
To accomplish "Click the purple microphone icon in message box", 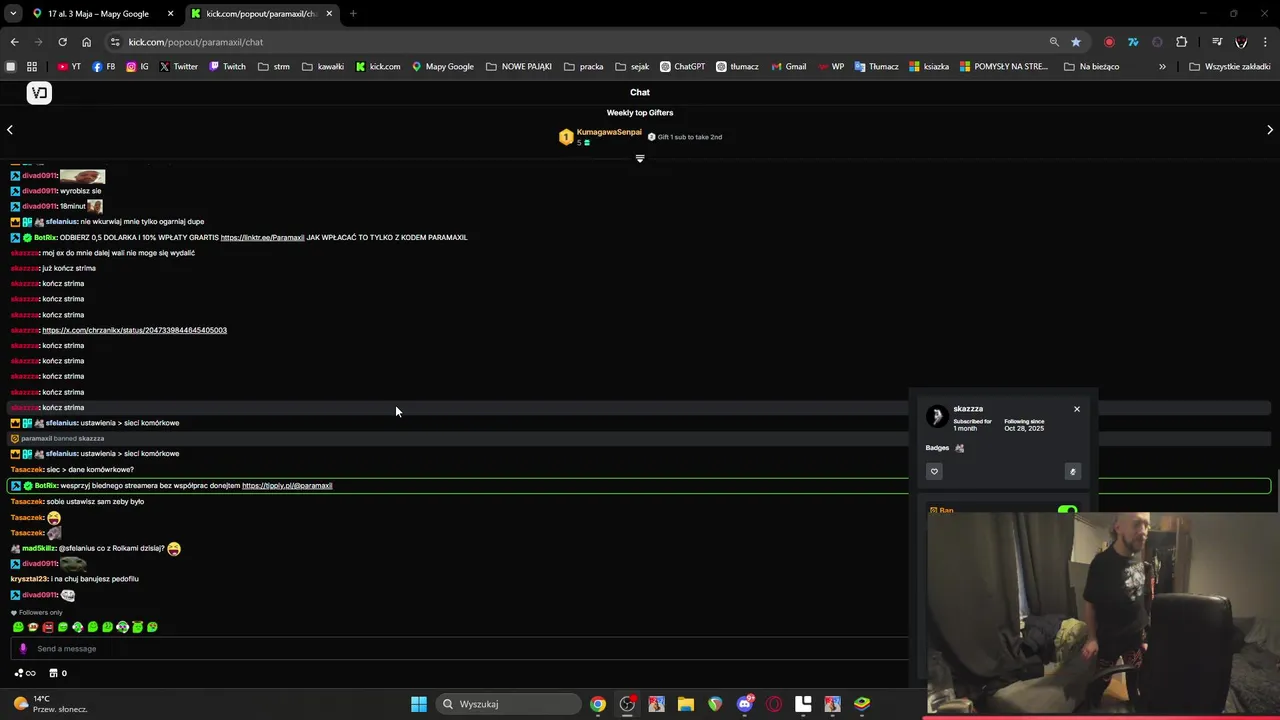I will pos(23,649).
